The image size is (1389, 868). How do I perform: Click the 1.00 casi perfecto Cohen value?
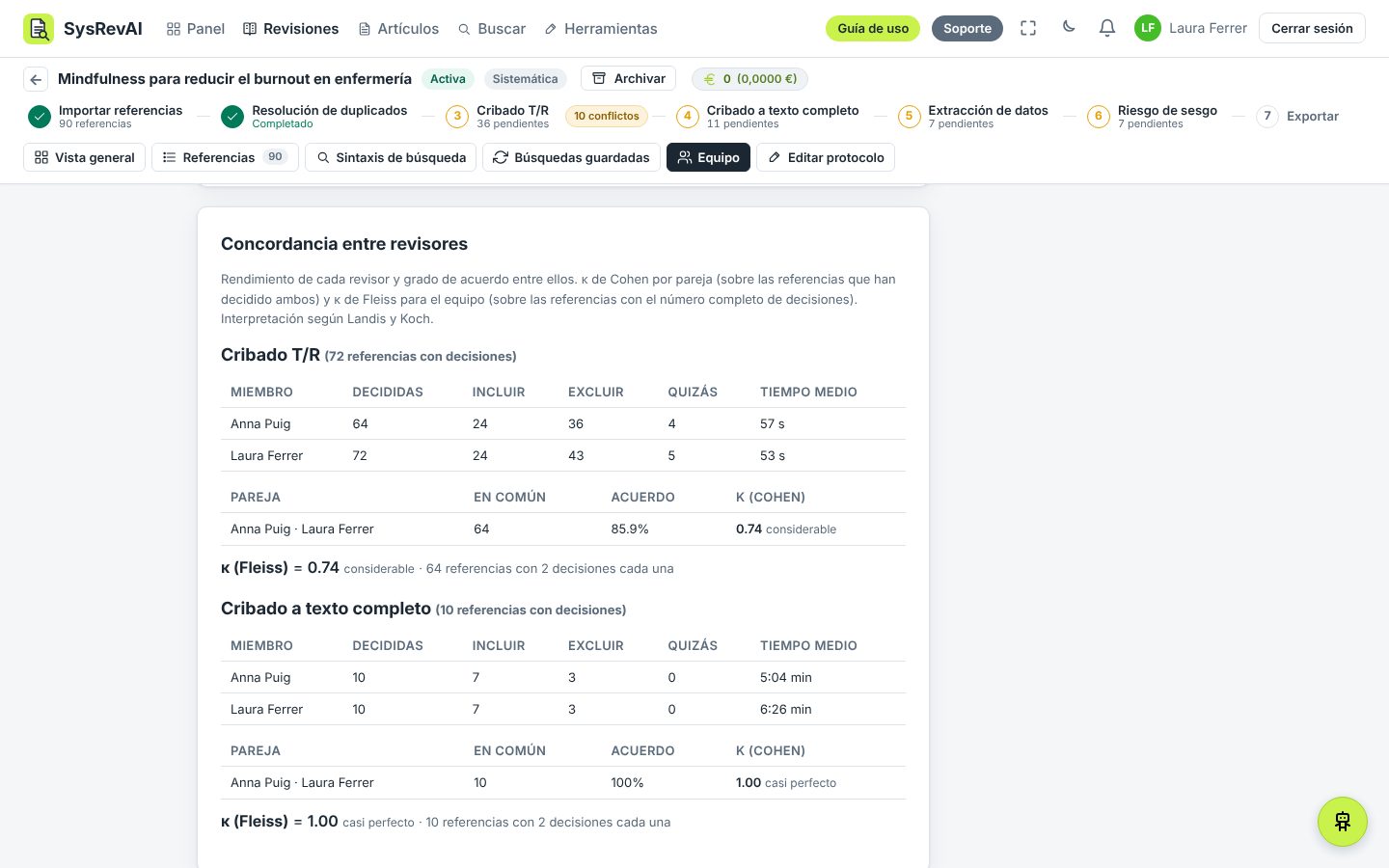[x=786, y=783]
